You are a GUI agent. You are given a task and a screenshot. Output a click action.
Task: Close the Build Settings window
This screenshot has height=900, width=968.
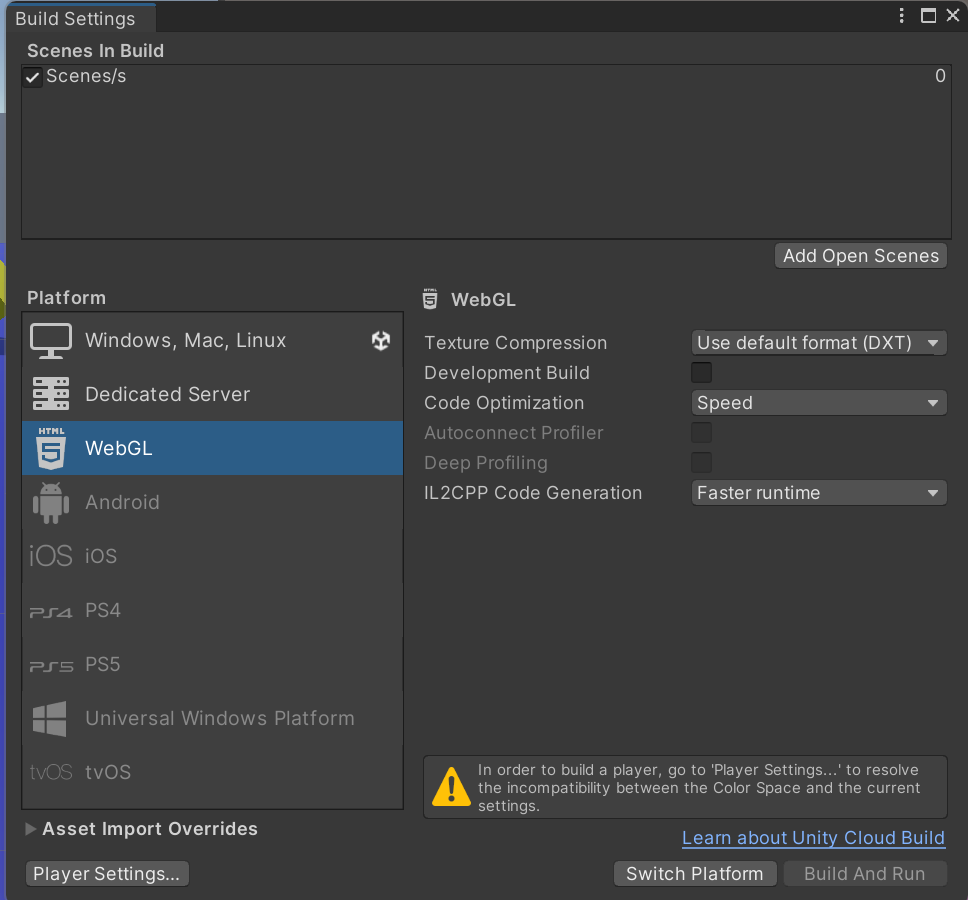click(953, 15)
